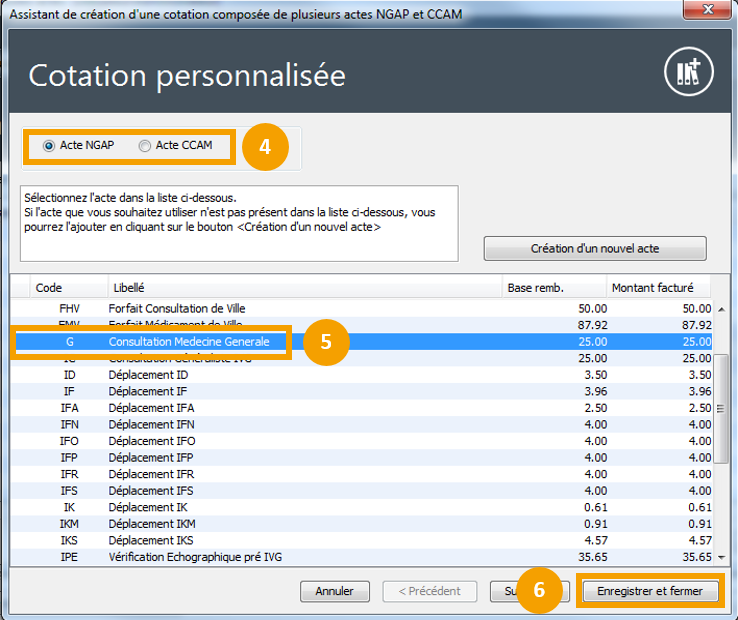Click the Enregistrer et fermer button
The image size is (738, 620).
(x=650, y=591)
